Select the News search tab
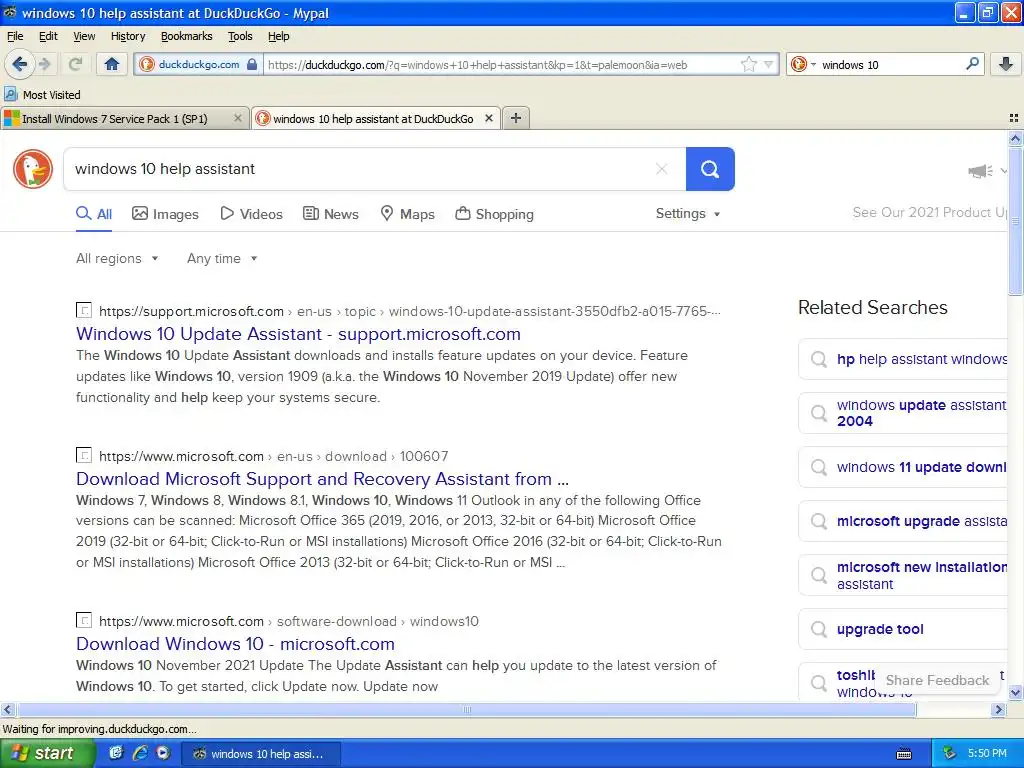Screen dimensions: 1024x768 [330, 214]
